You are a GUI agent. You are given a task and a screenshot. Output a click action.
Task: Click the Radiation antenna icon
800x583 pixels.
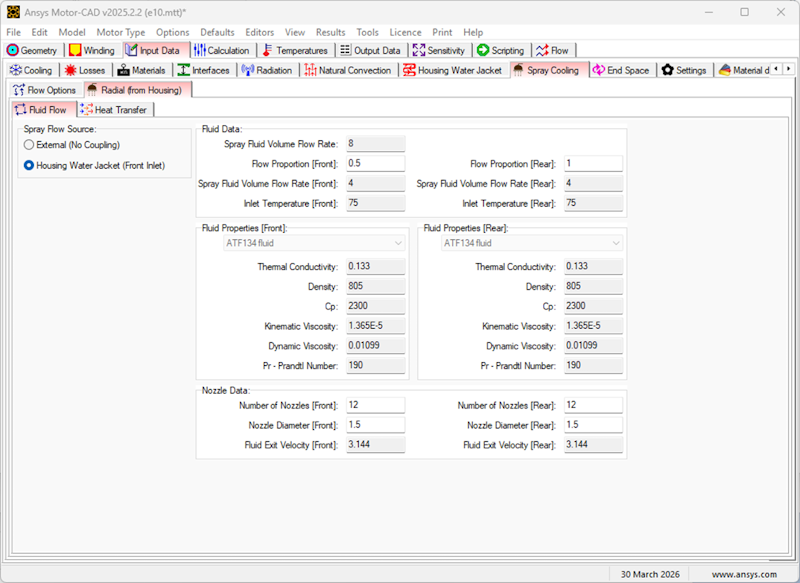[x=247, y=70]
